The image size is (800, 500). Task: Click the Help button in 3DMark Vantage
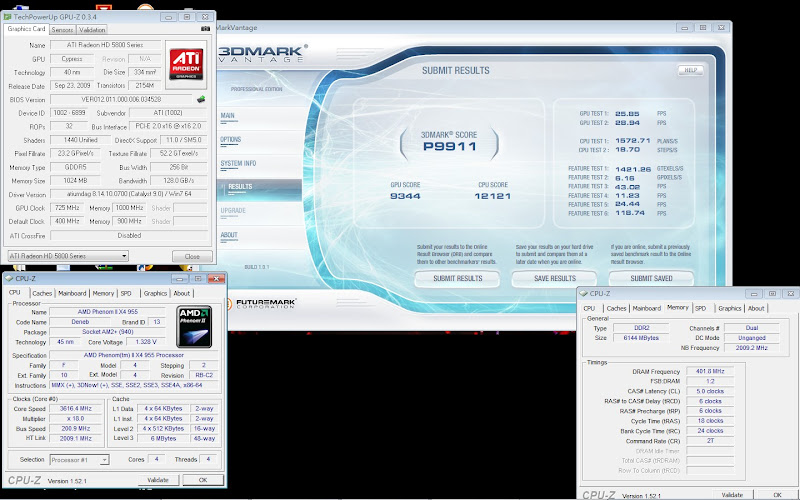point(690,70)
